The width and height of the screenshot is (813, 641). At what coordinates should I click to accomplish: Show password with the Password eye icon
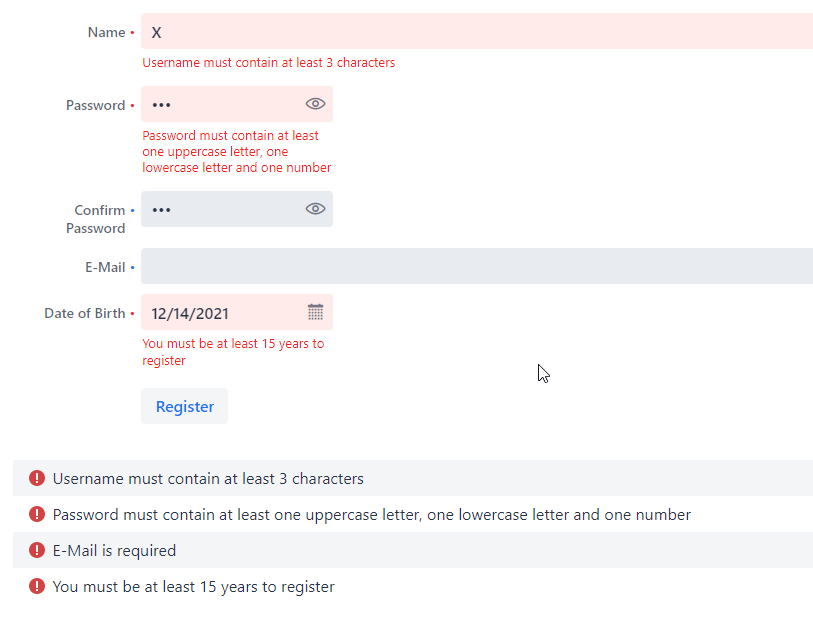pyautogui.click(x=315, y=104)
